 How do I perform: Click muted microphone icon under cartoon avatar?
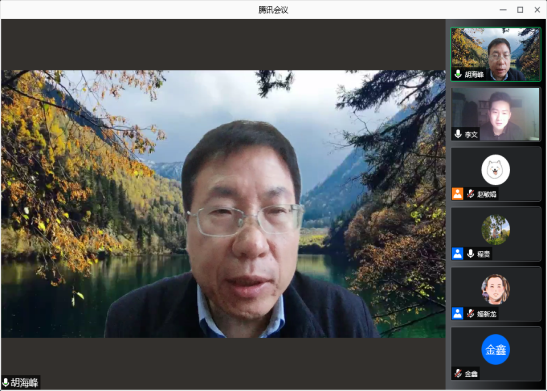point(471,313)
